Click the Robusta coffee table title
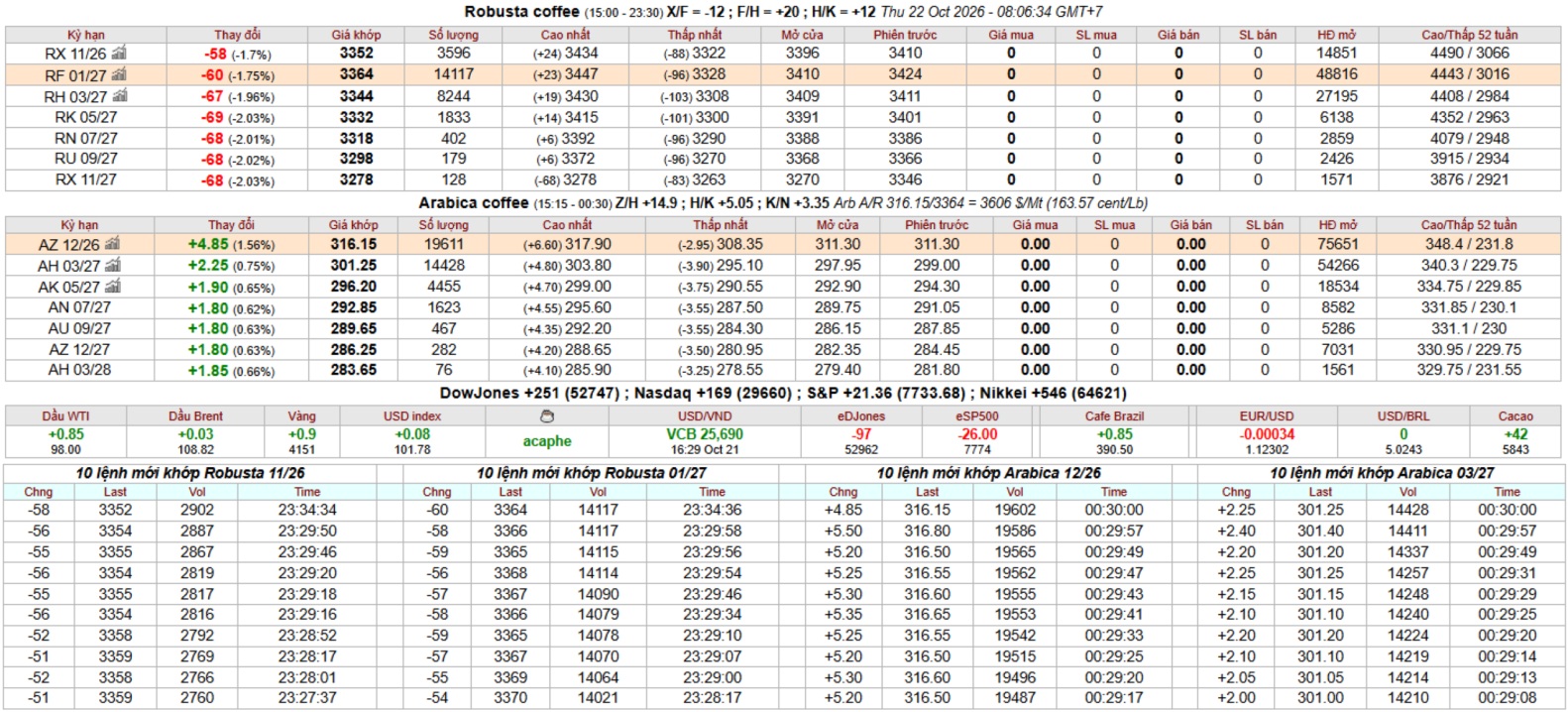 click(521, 12)
